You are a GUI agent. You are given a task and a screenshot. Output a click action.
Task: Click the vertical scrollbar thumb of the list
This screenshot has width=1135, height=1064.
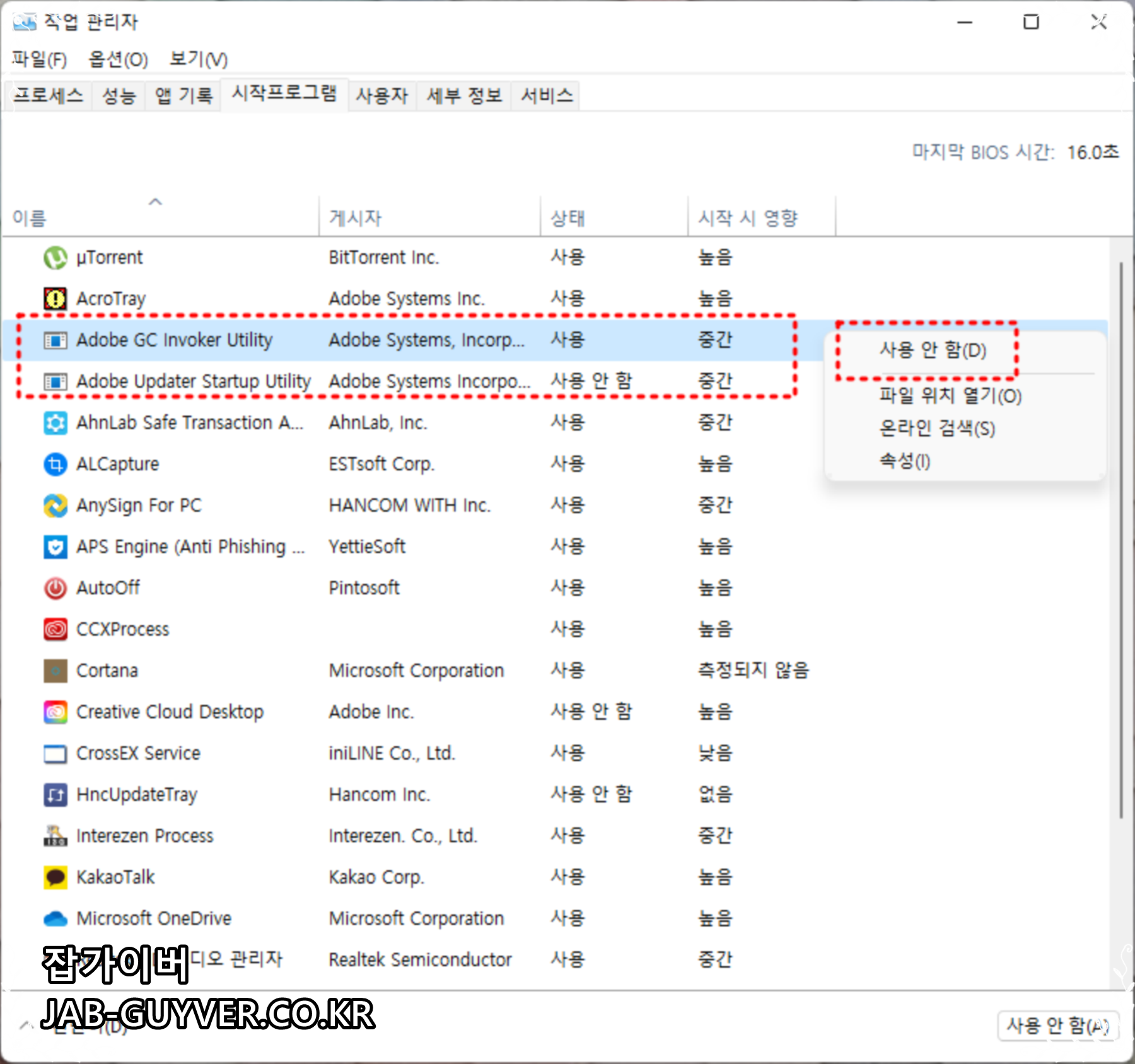click(1121, 540)
